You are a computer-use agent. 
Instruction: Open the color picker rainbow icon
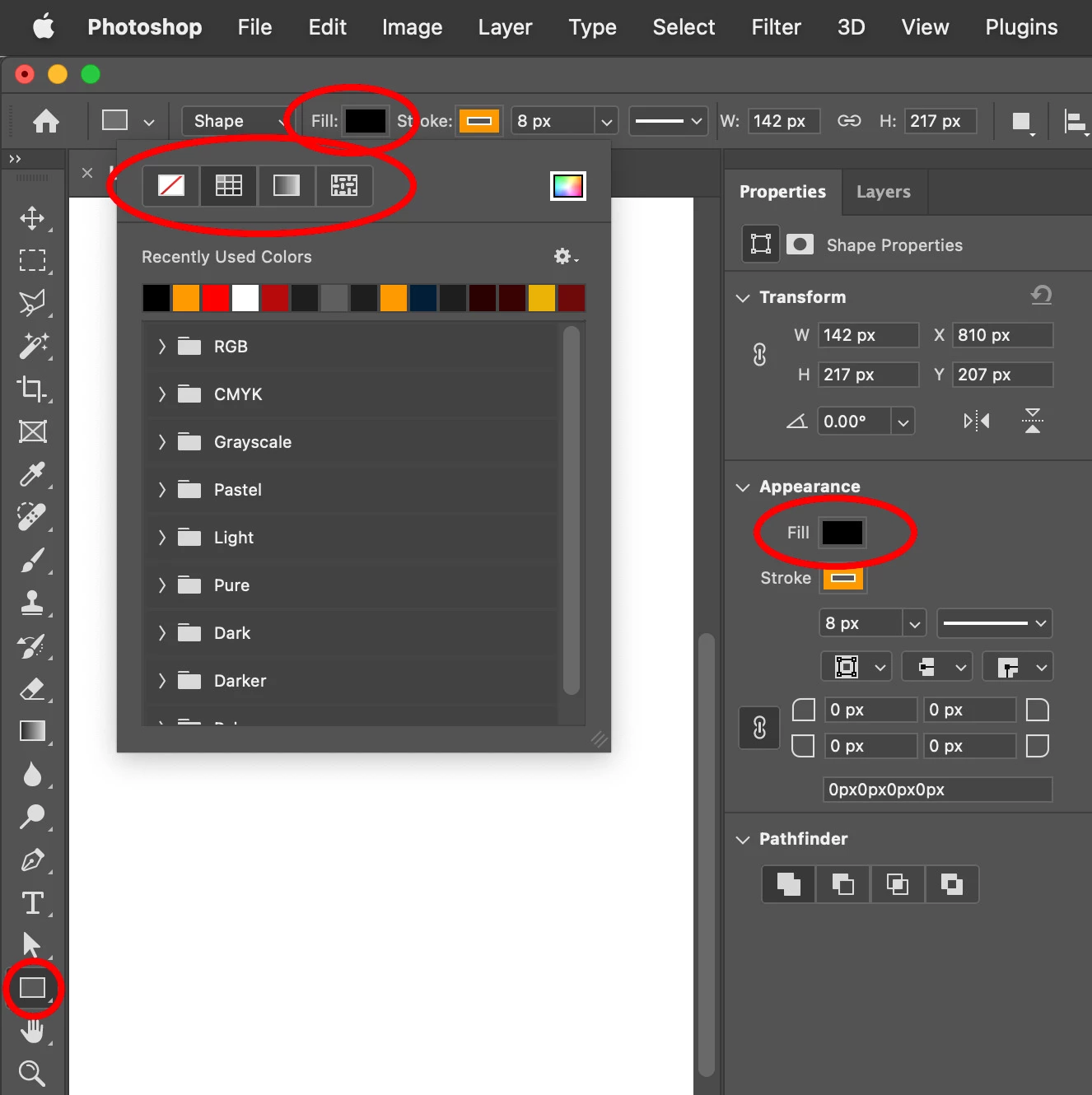(x=568, y=186)
